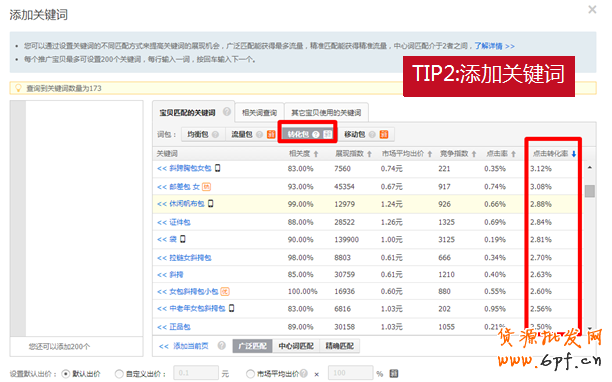Viewport: 612px width, 382px height.
Task: Click the 139900 展现指数 cell
Action: point(346,240)
